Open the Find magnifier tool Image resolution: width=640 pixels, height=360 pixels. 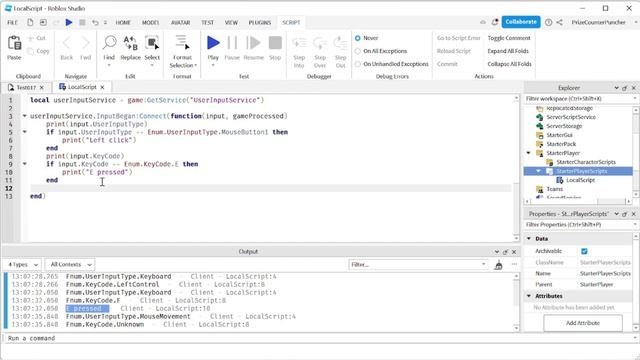click(109, 42)
